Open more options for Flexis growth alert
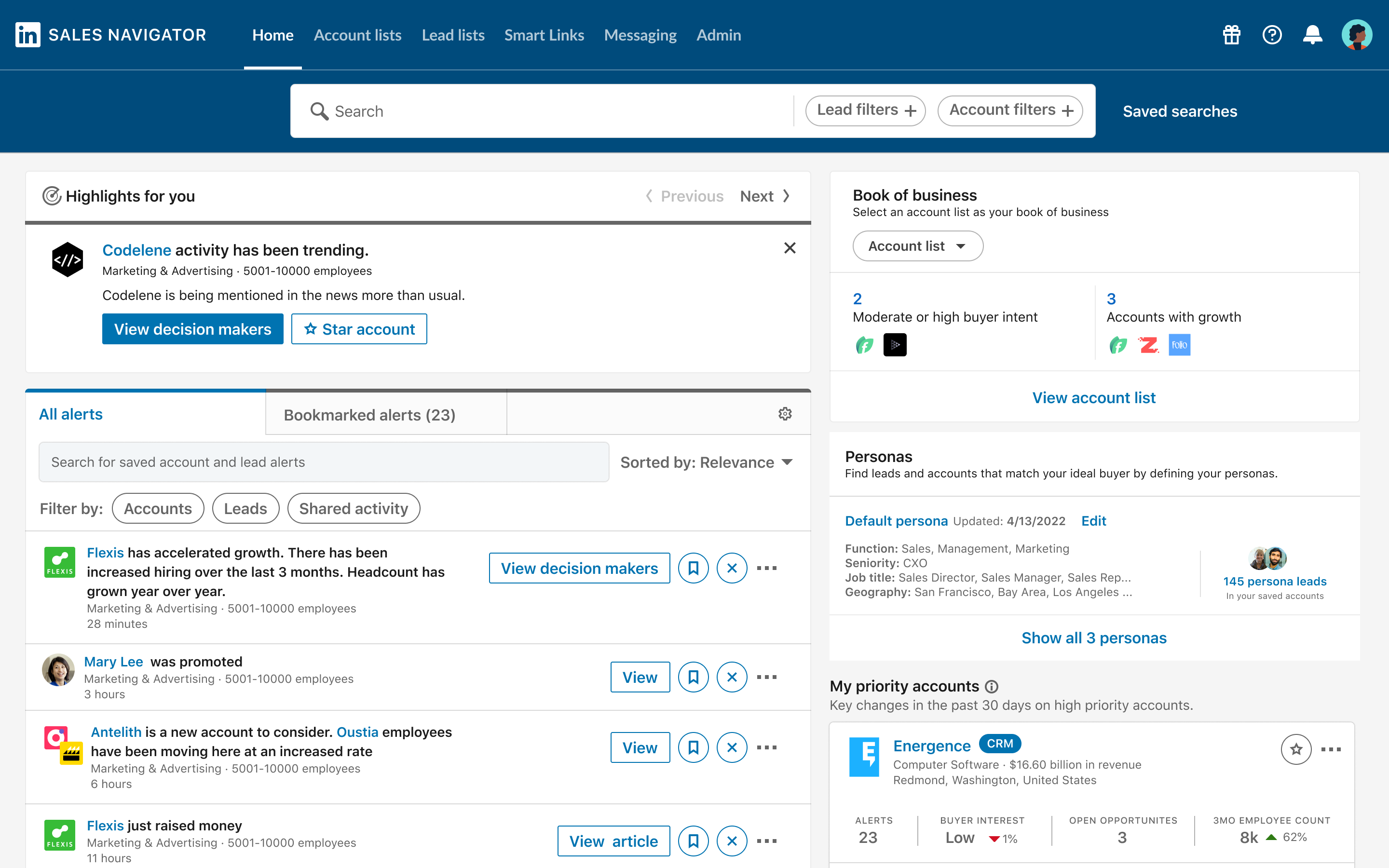1389x868 pixels. [767, 569]
